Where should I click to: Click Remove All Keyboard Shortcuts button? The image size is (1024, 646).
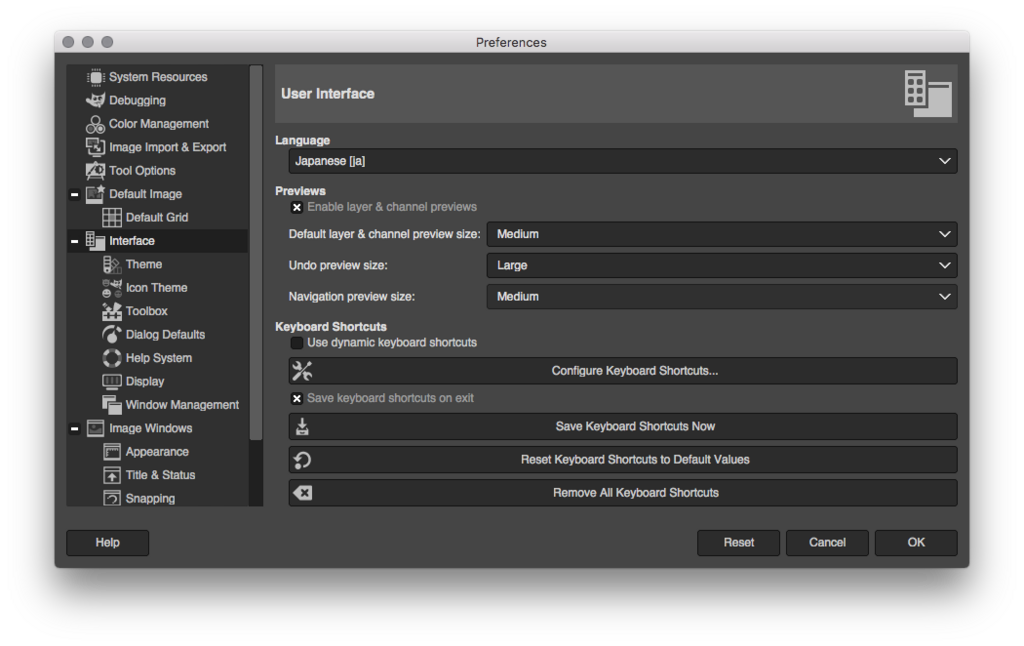click(623, 493)
